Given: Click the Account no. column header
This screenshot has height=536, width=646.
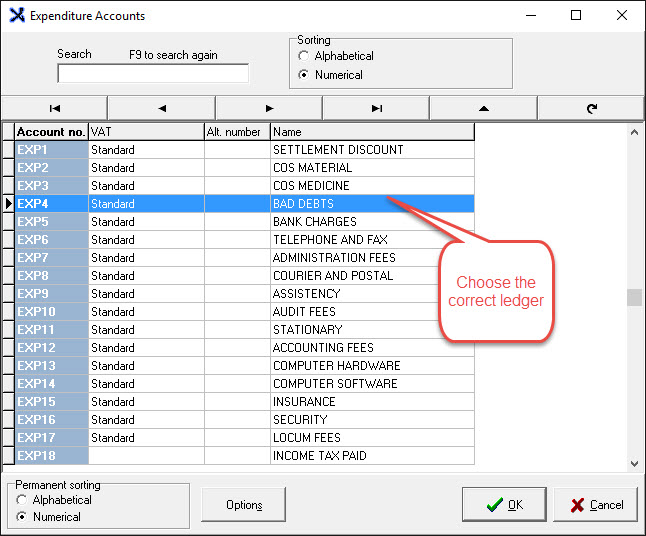Looking at the screenshot, I should pyautogui.click(x=51, y=132).
